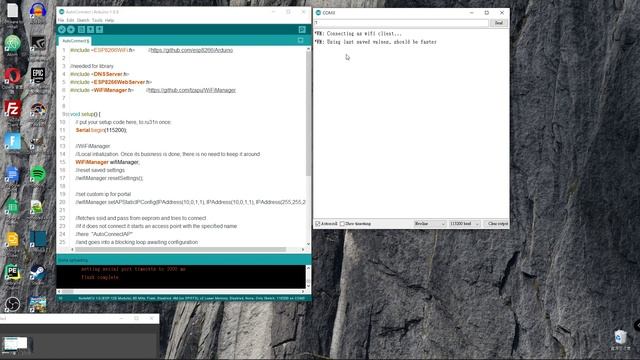The height and width of the screenshot is (360, 640).
Task: Focus the serial monitor input field
Action: 401,23
